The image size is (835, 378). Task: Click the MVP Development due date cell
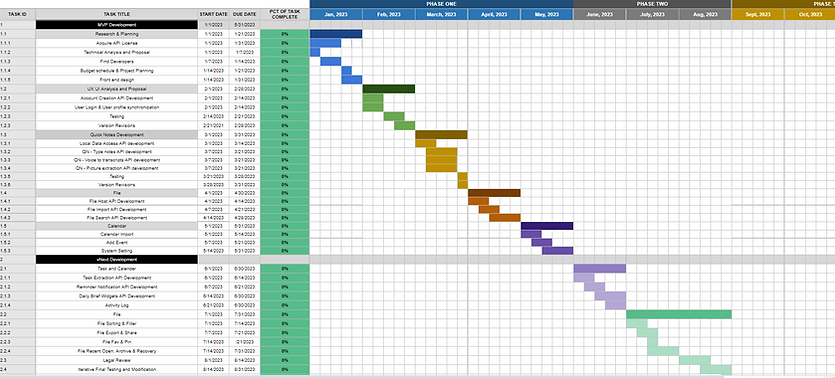click(x=245, y=24)
